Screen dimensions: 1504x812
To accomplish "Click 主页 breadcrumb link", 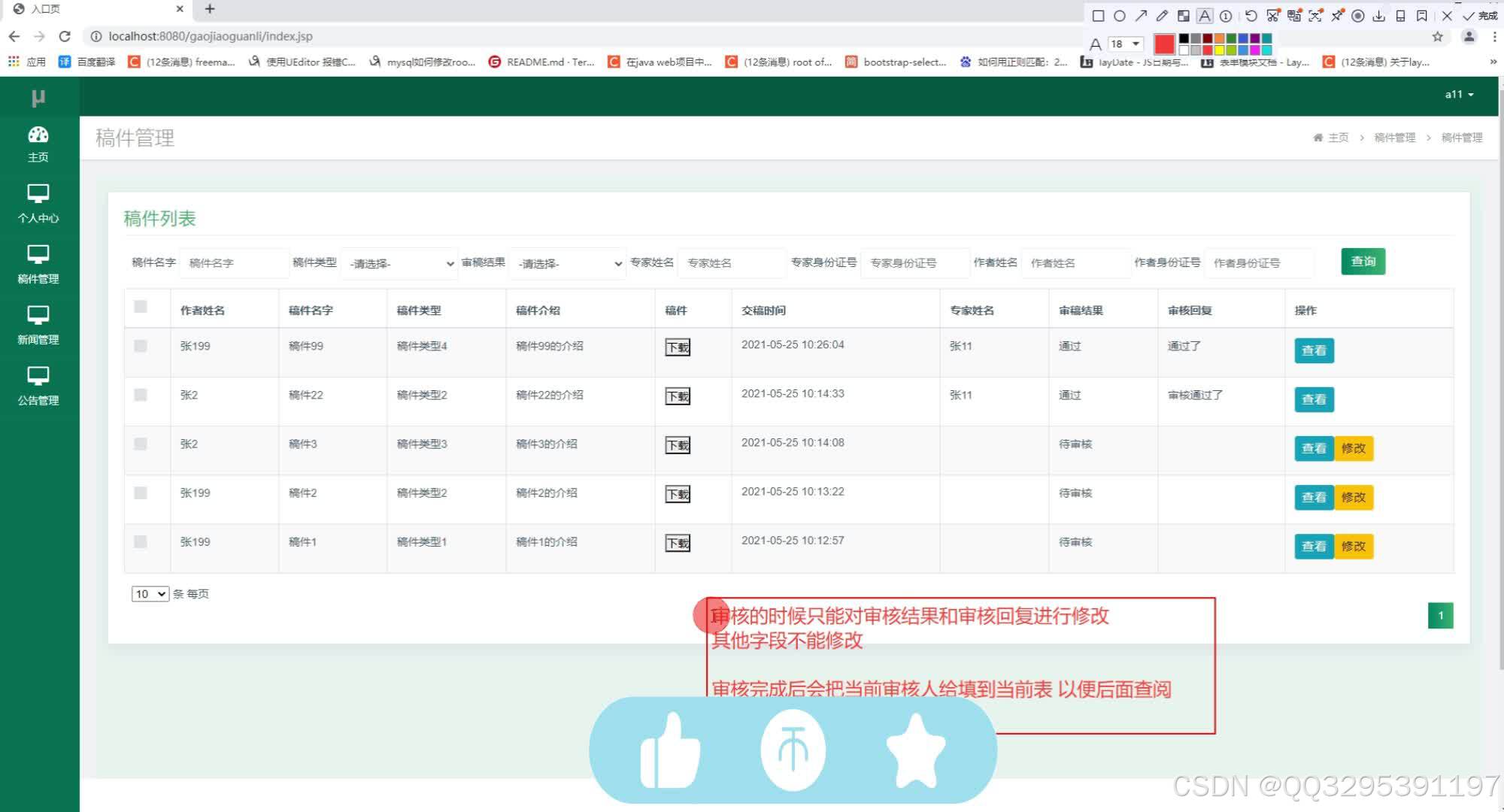I will click(x=1332, y=138).
